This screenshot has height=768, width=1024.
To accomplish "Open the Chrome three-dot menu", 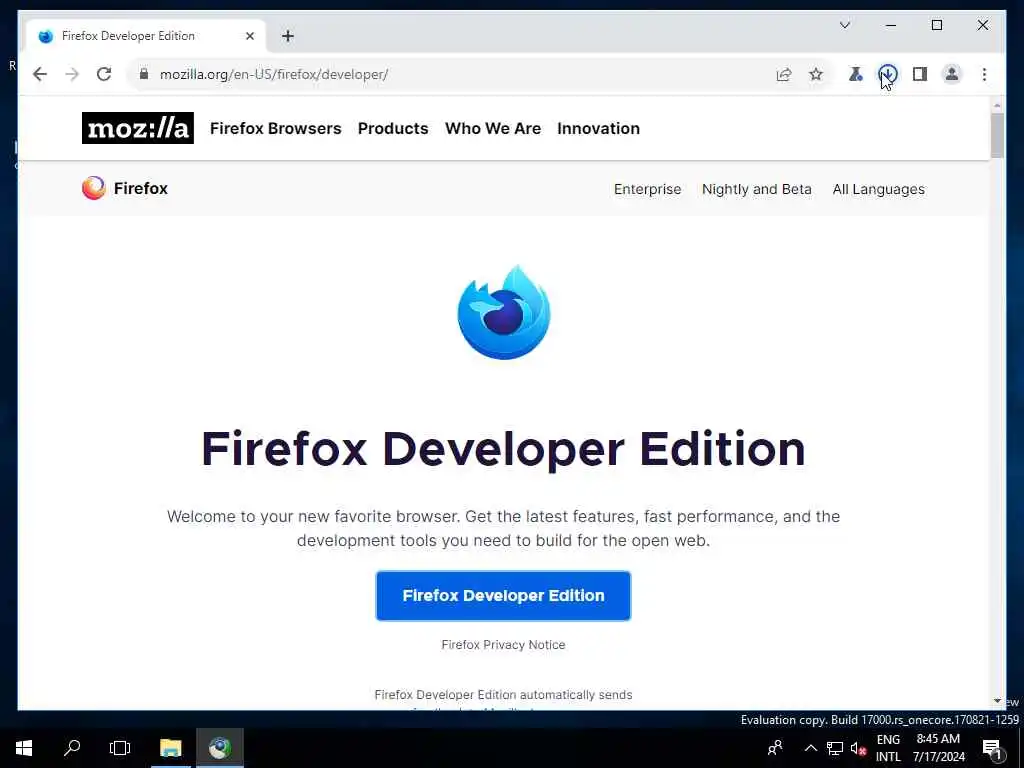I will [984, 74].
